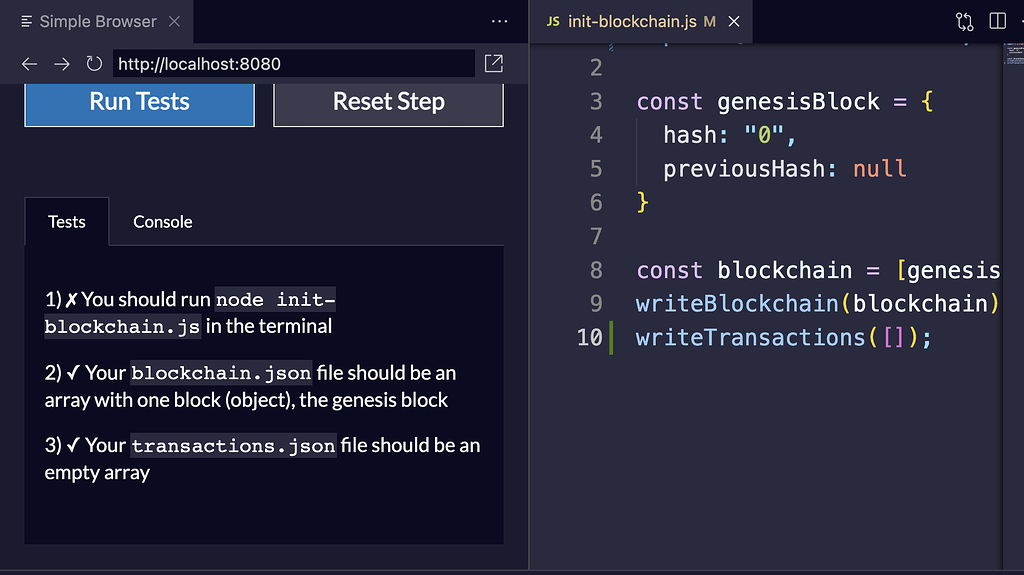Switch to the Console tab
Screen dimensions: 1024x575
(x=163, y=222)
